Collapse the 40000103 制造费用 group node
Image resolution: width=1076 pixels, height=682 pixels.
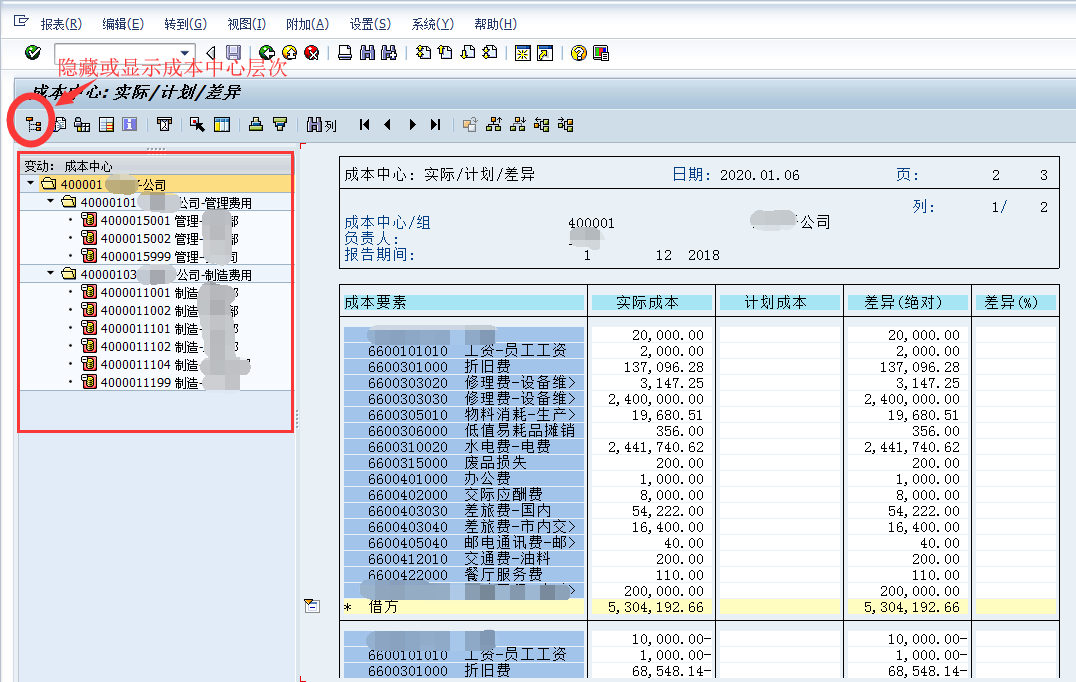(51, 273)
